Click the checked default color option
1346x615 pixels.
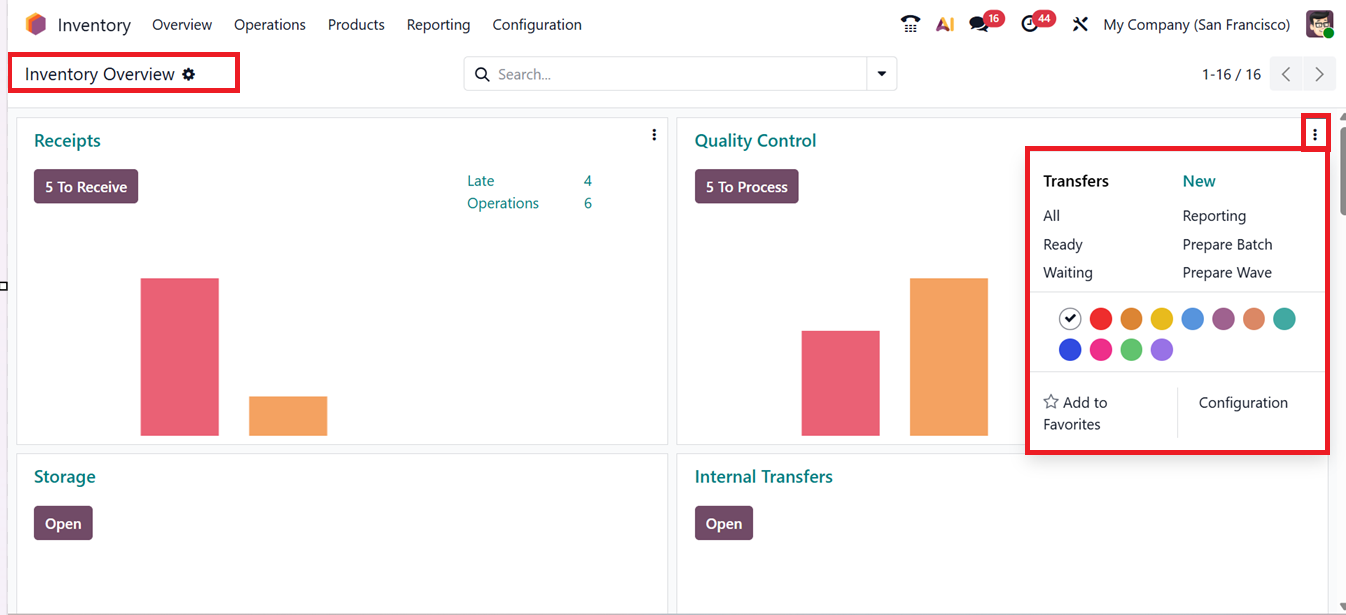(1070, 318)
